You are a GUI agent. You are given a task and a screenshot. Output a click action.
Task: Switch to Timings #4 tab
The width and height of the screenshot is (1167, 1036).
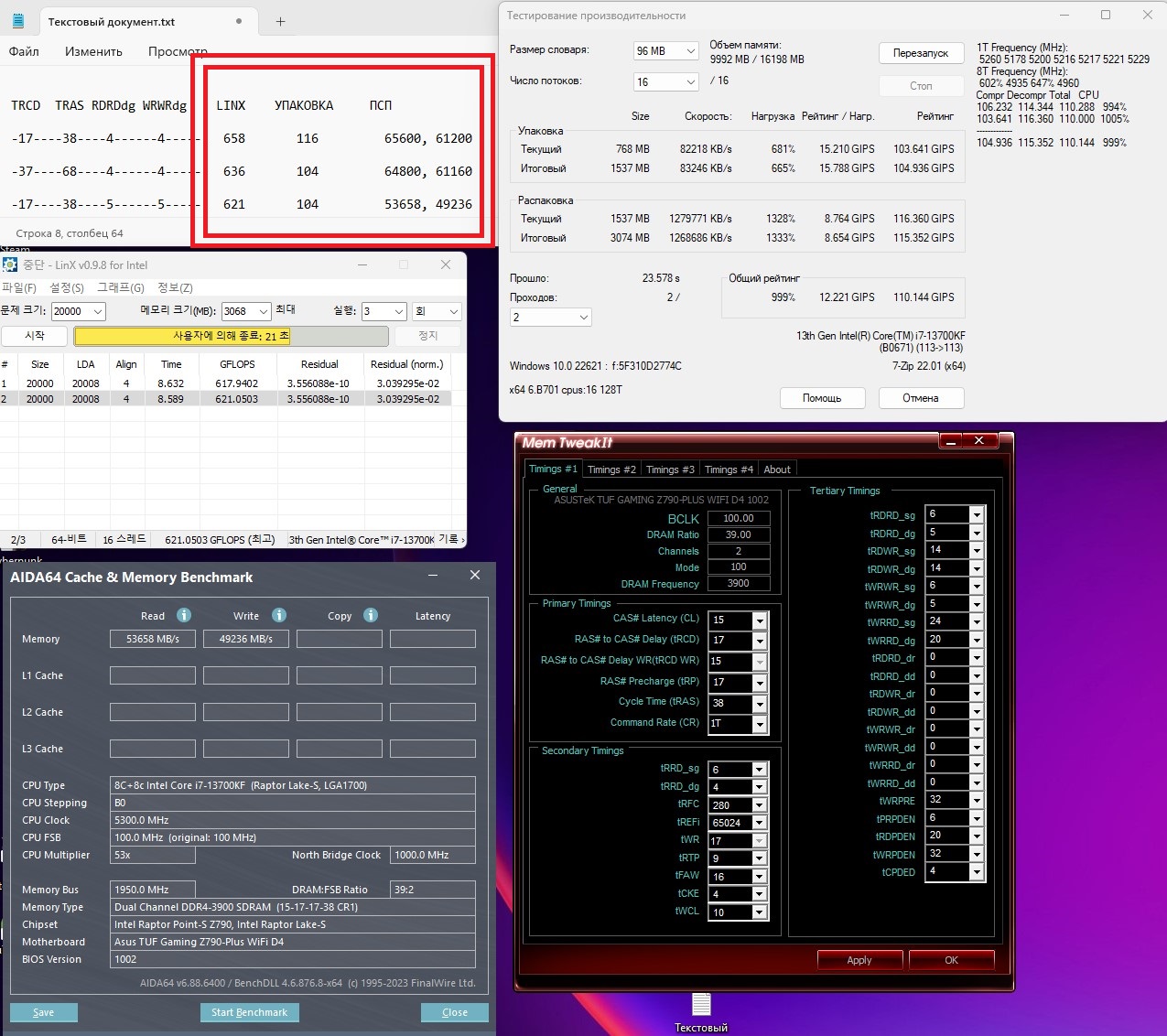tap(729, 469)
